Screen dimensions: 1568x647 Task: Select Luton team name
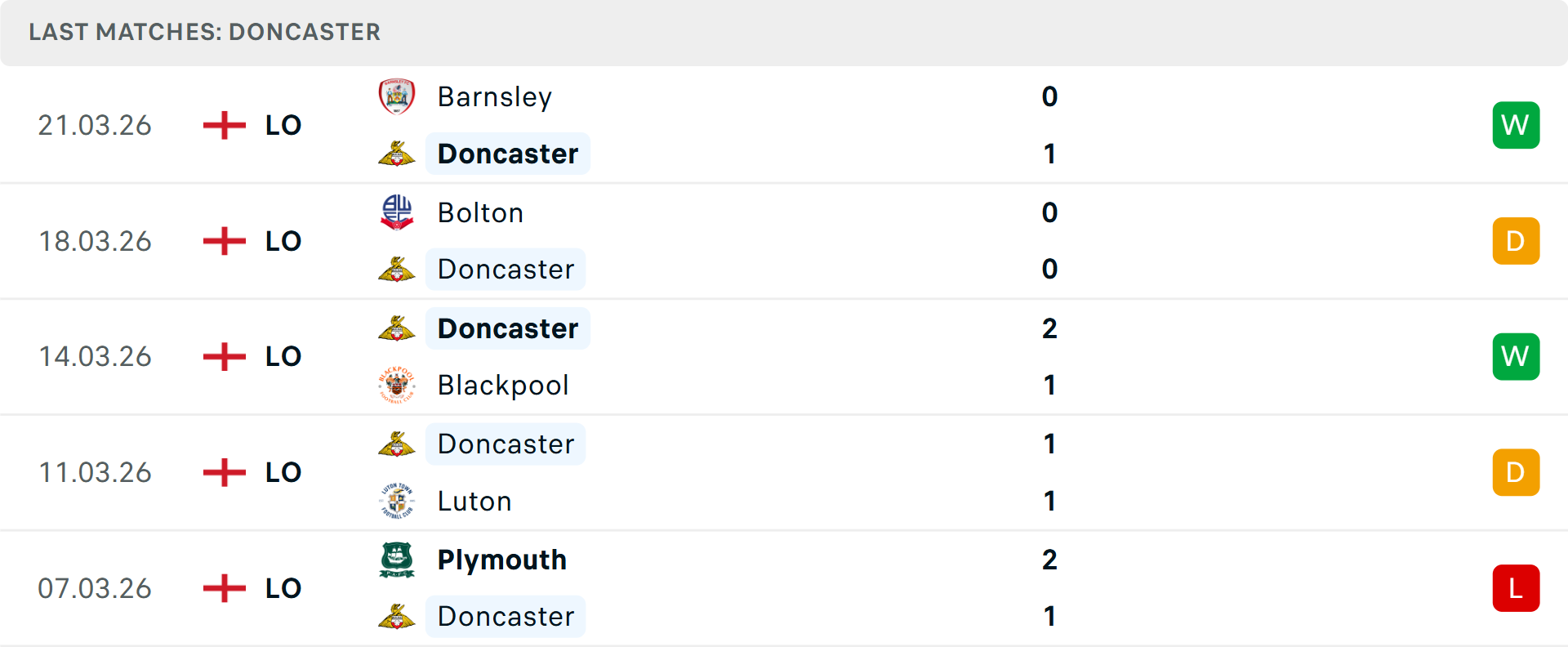tap(474, 501)
